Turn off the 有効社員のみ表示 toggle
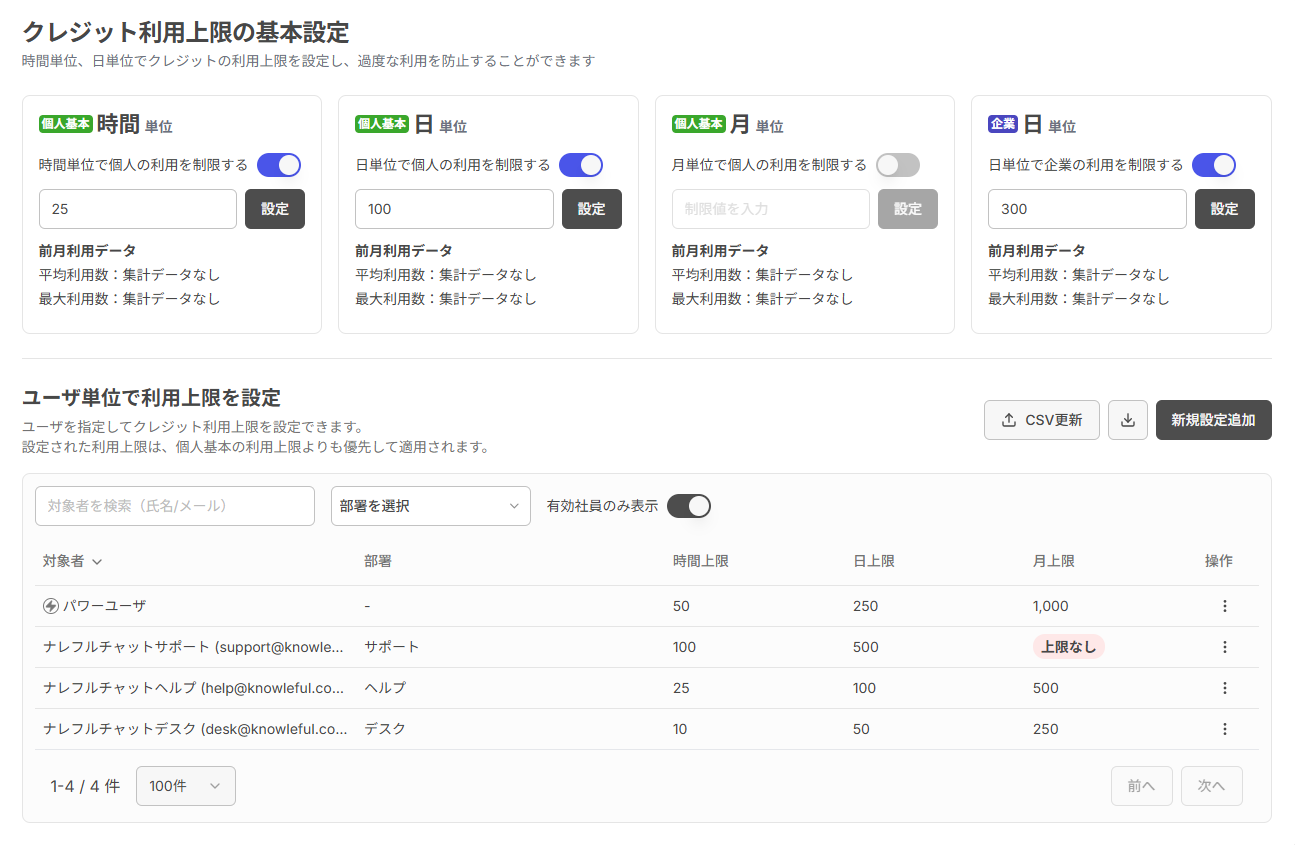Viewport: 1295px width, 845px height. click(688, 506)
